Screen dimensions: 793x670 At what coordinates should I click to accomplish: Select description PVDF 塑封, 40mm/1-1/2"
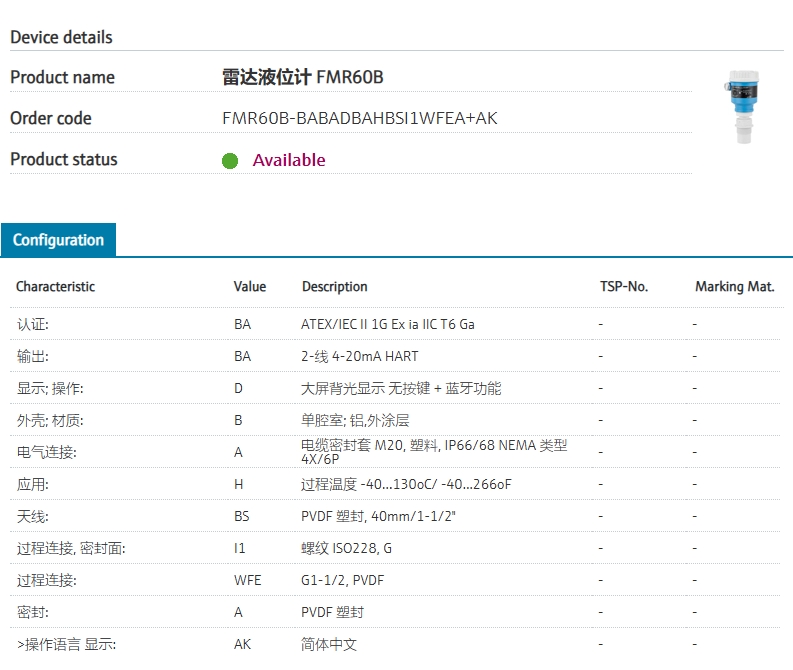coord(378,516)
